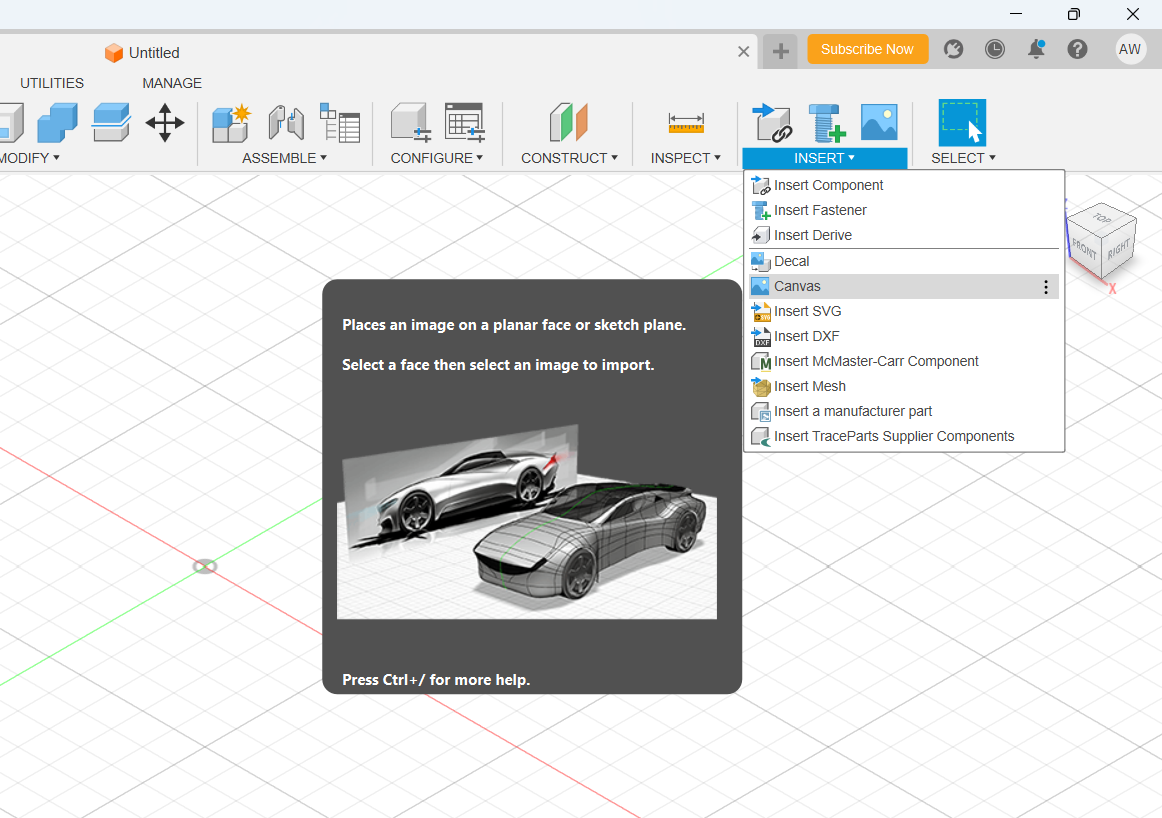Switch to the MANAGE tab
This screenshot has width=1162, height=818.
[172, 83]
